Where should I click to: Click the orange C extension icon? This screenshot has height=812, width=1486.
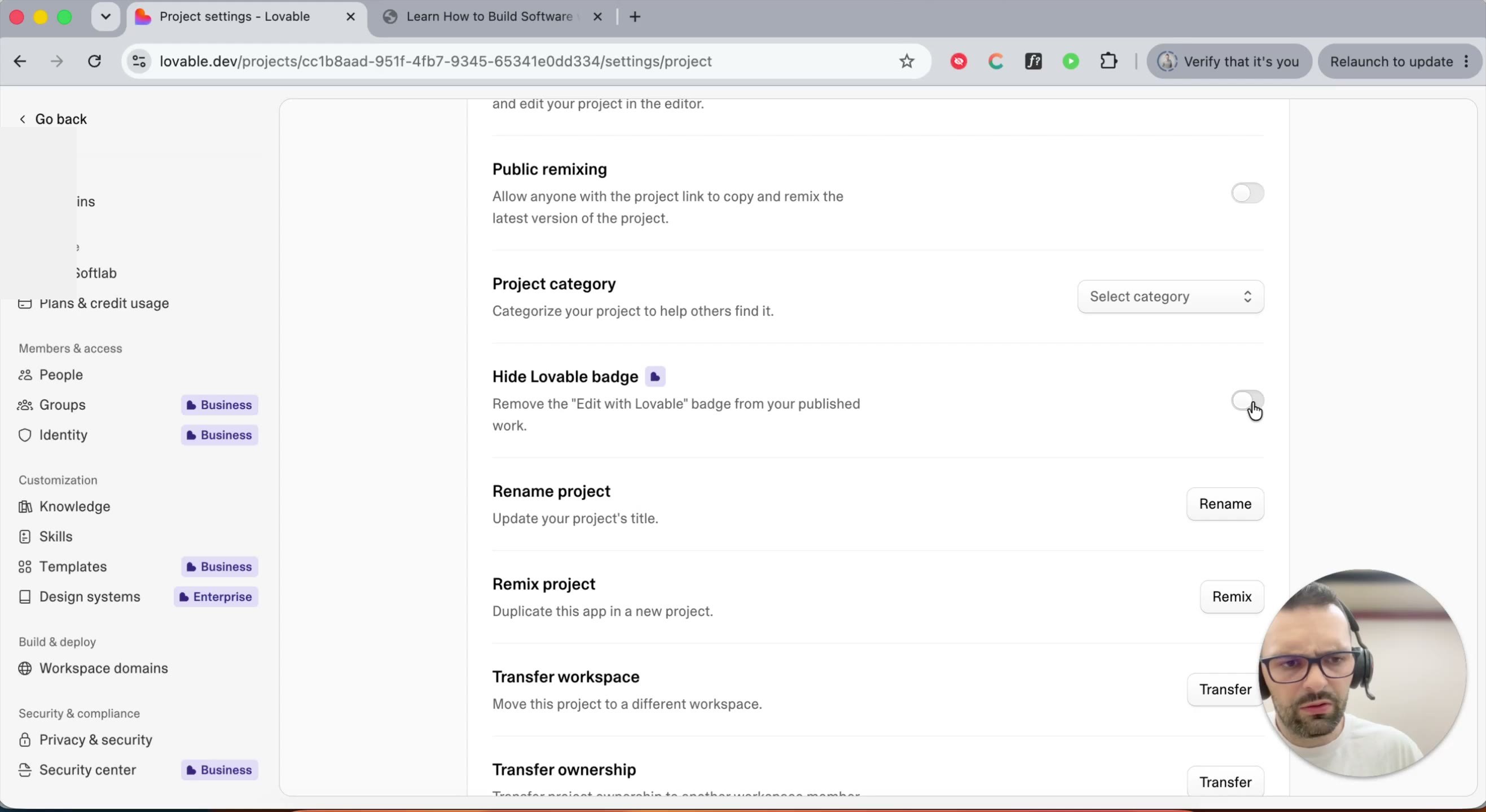996,61
